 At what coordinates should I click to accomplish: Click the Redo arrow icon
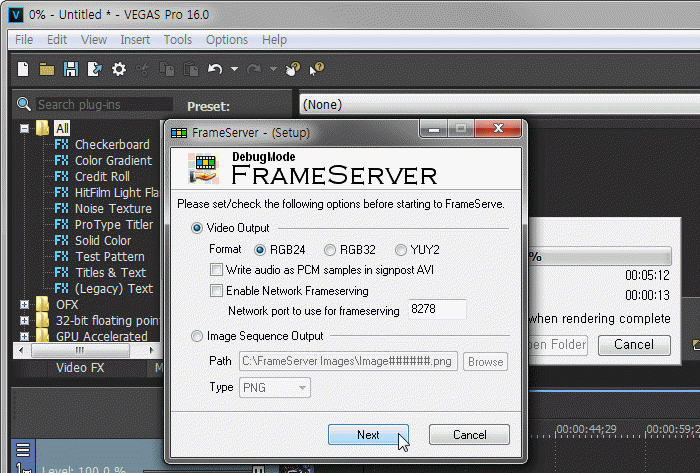click(254, 69)
